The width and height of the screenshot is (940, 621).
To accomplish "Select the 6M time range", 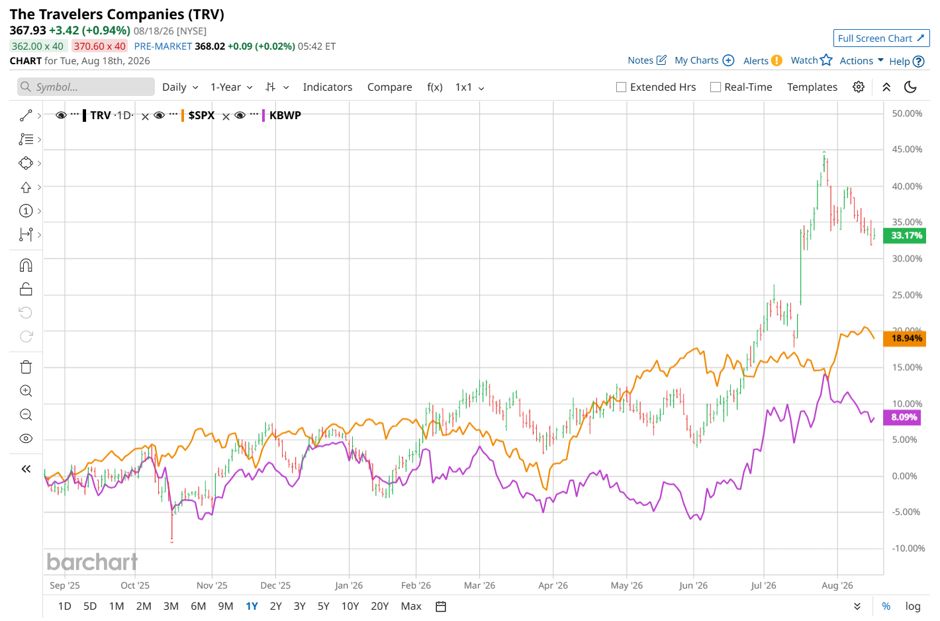I will [x=198, y=606].
